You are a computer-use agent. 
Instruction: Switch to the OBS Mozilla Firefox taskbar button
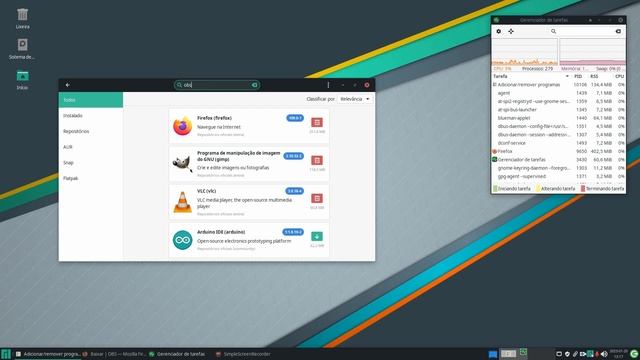point(114,354)
